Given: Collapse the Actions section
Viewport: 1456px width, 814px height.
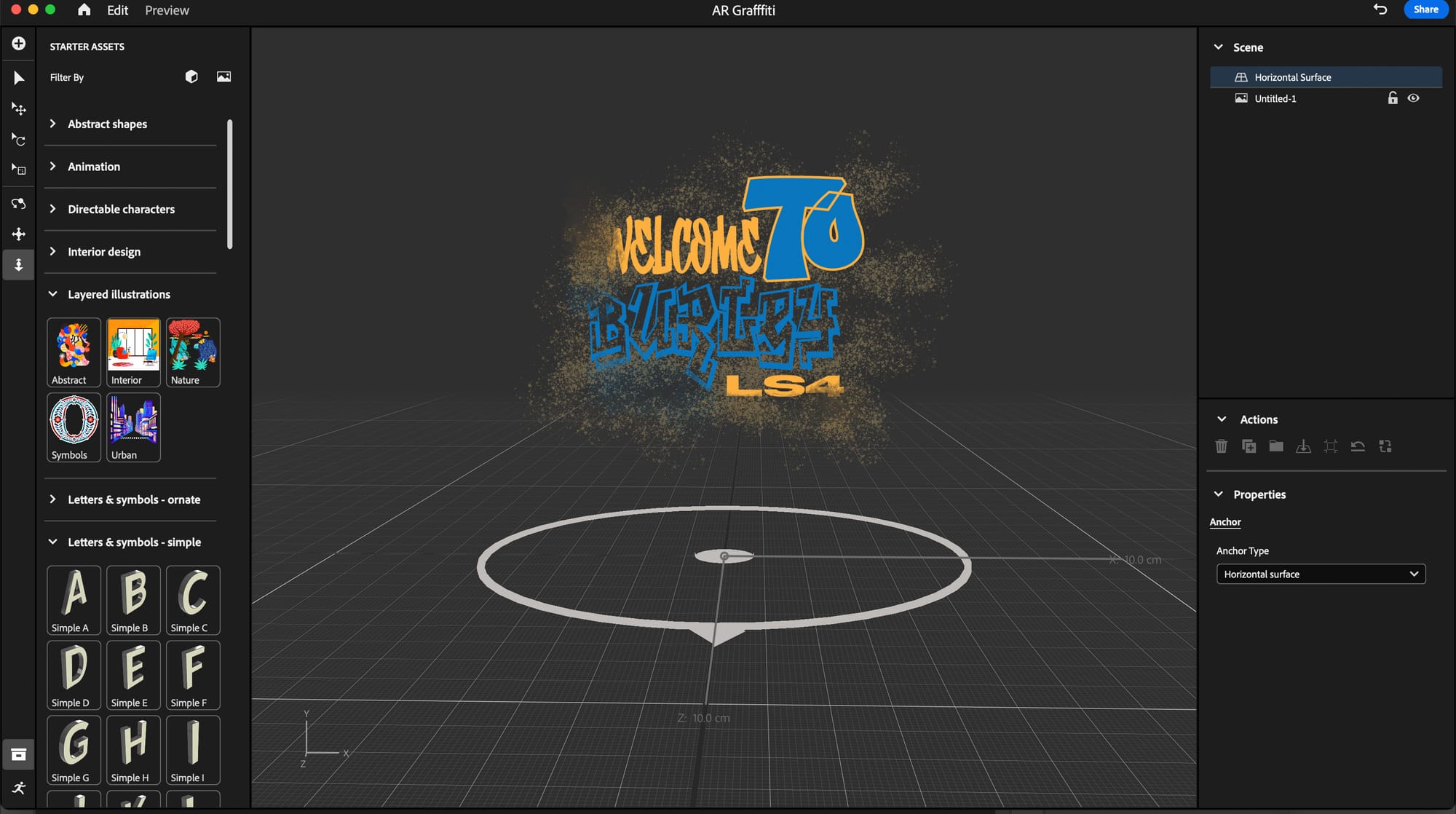Looking at the screenshot, I should tap(1222, 419).
